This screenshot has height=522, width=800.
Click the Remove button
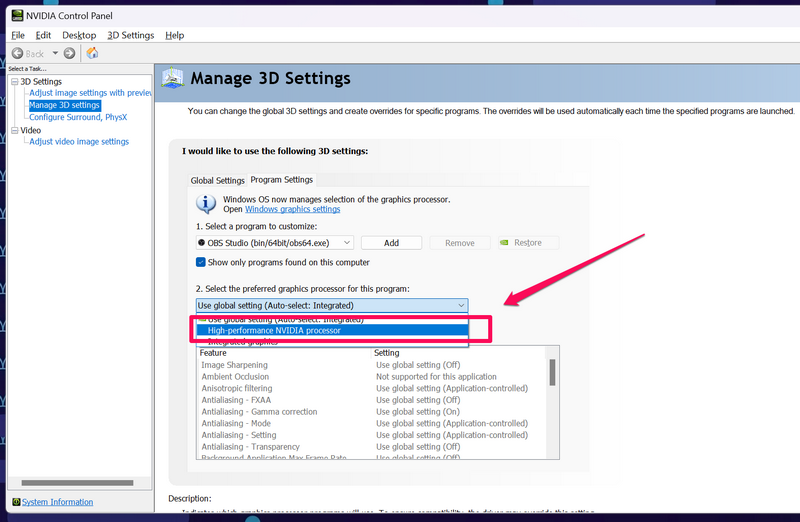point(460,243)
